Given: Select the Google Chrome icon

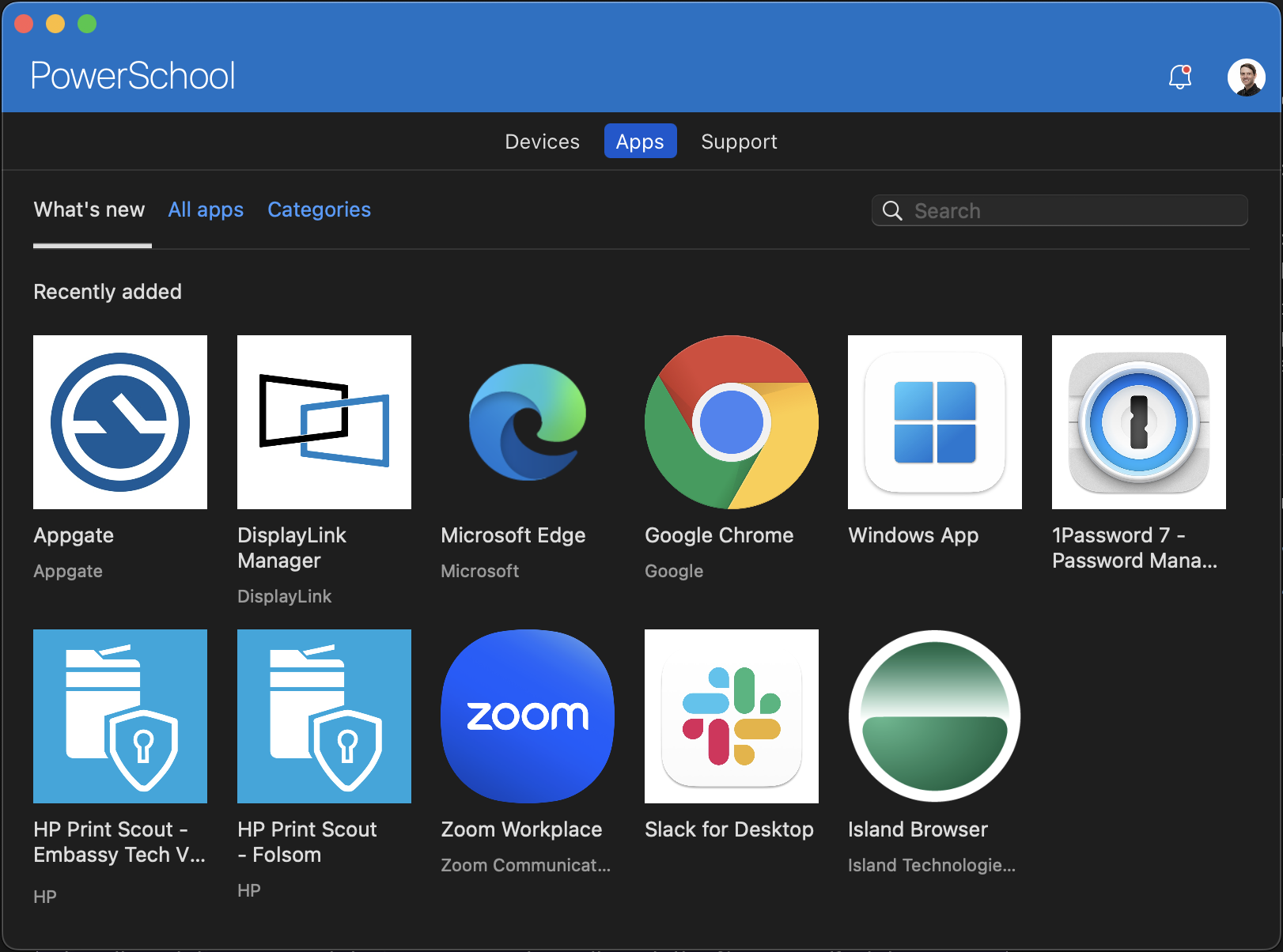Looking at the screenshot, I should (x=732, y=422).
